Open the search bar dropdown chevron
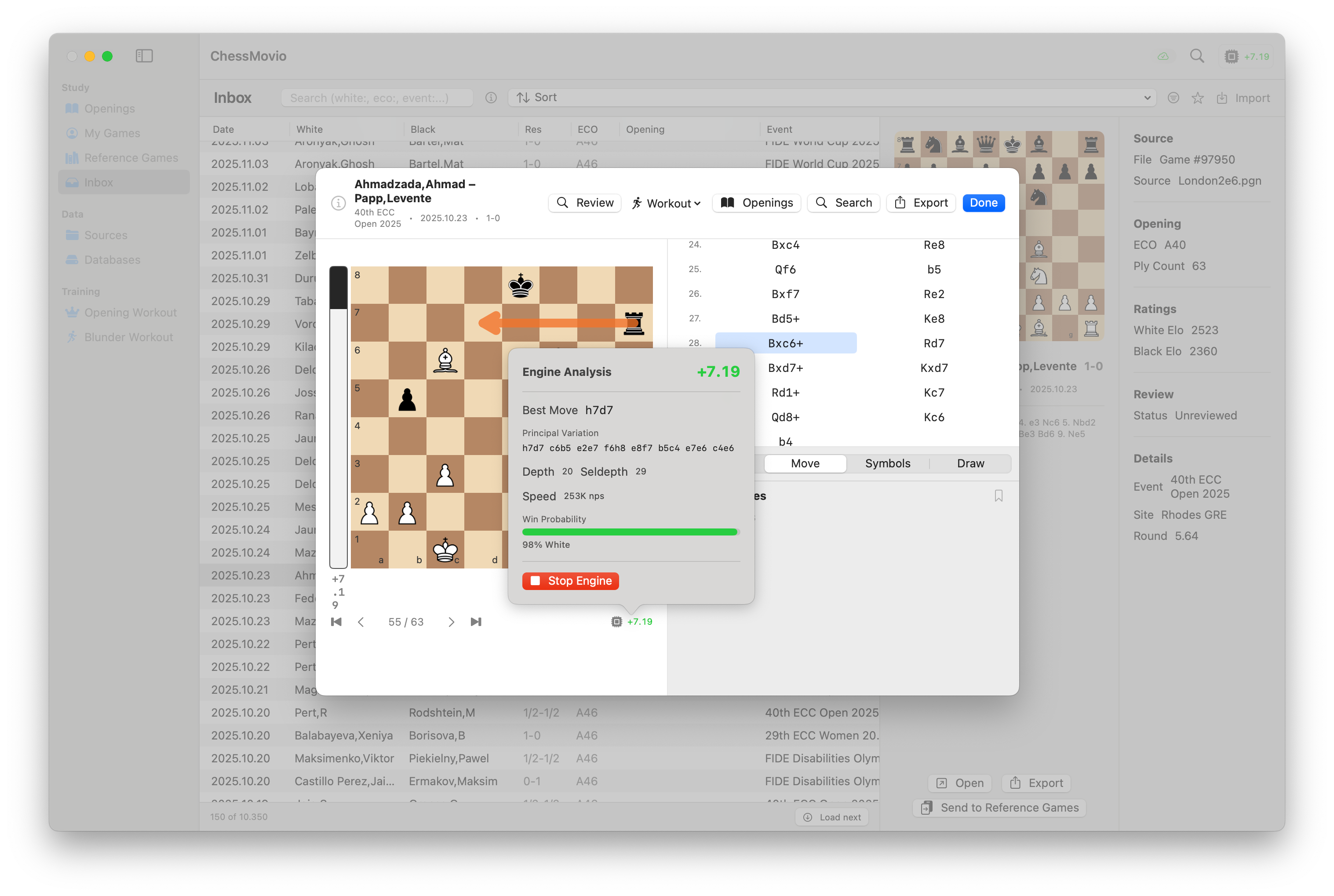This screenshot has width=1334, height=896. [x=1147, y=97]
